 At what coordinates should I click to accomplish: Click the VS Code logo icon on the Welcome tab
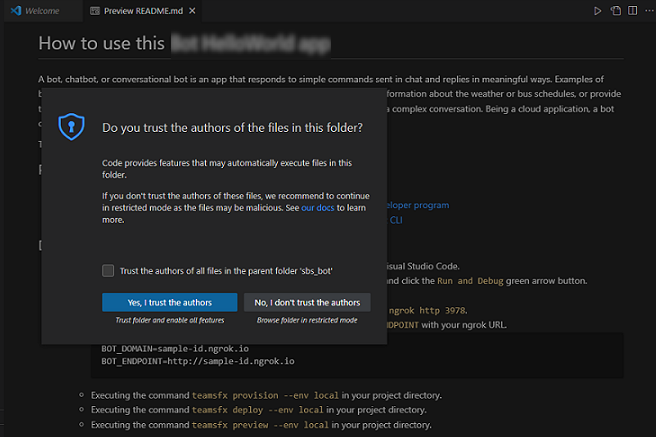pyautogui.click(x=16, y=10)
